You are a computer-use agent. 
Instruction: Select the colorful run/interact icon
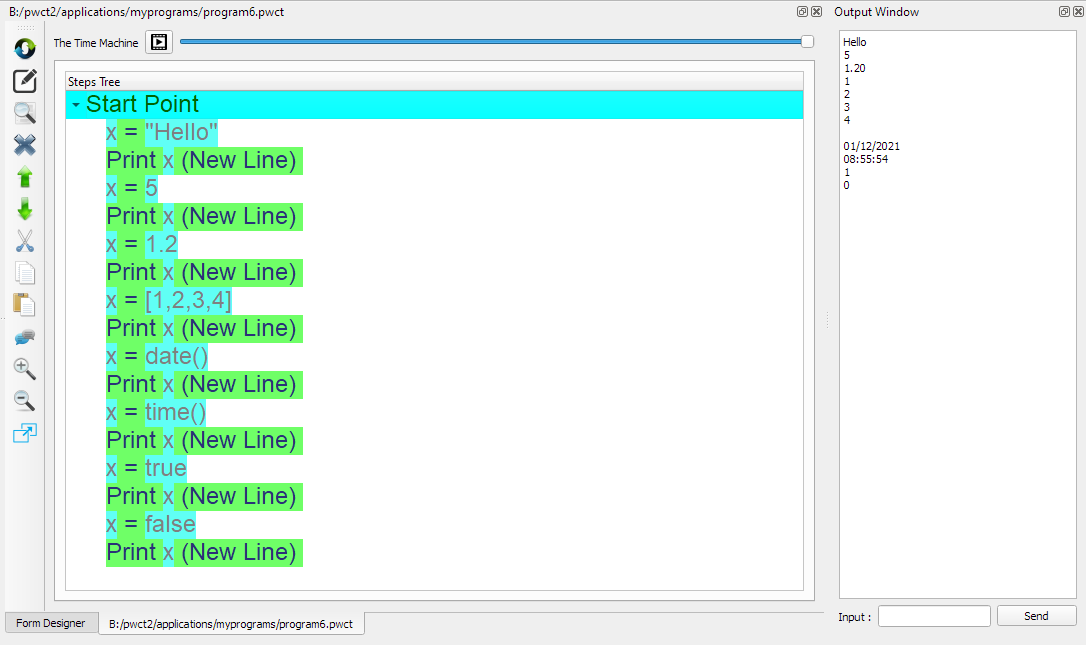coord(24,47)
